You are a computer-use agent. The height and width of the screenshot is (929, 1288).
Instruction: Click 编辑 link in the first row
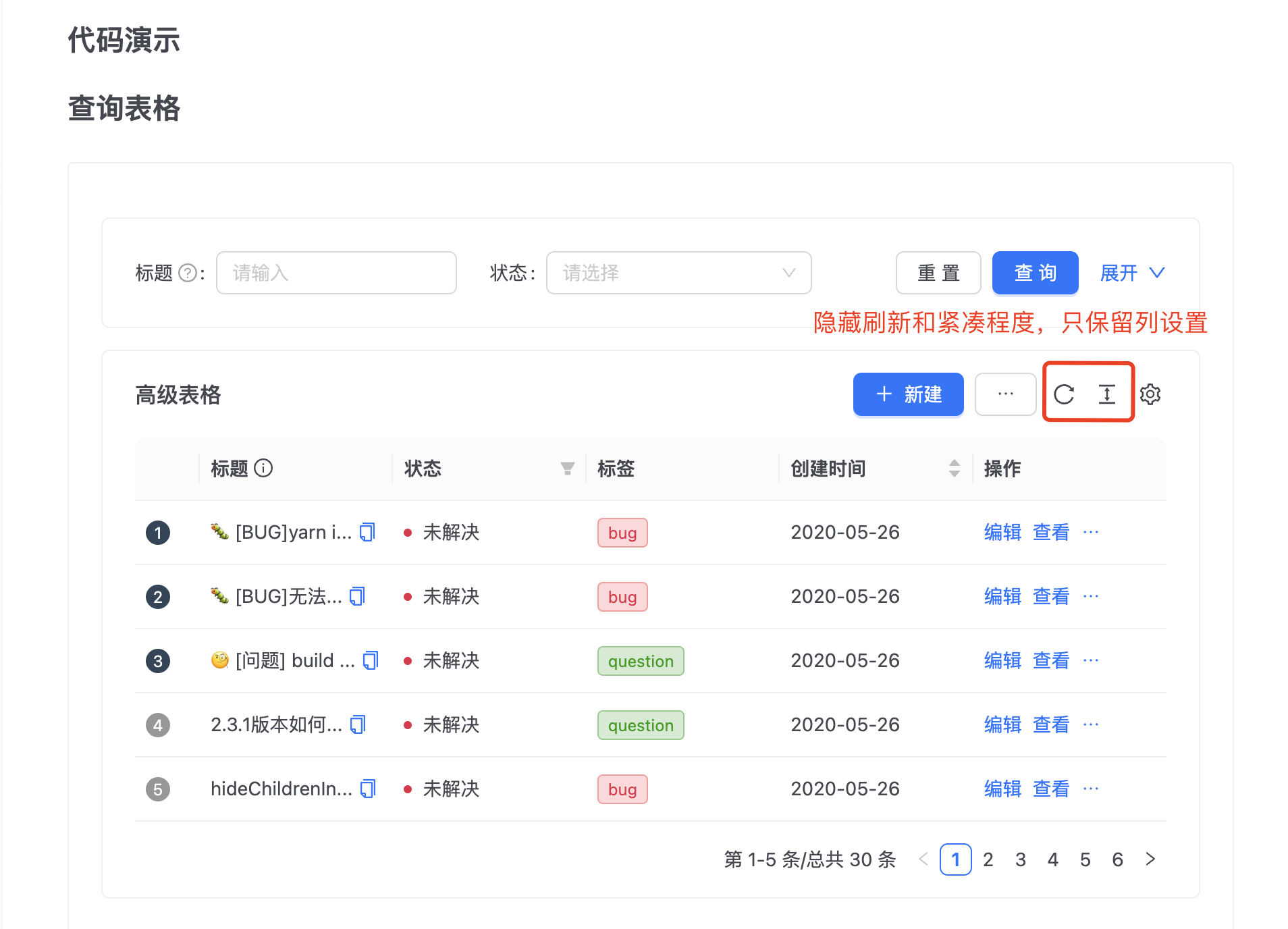tap(1002, 532)
